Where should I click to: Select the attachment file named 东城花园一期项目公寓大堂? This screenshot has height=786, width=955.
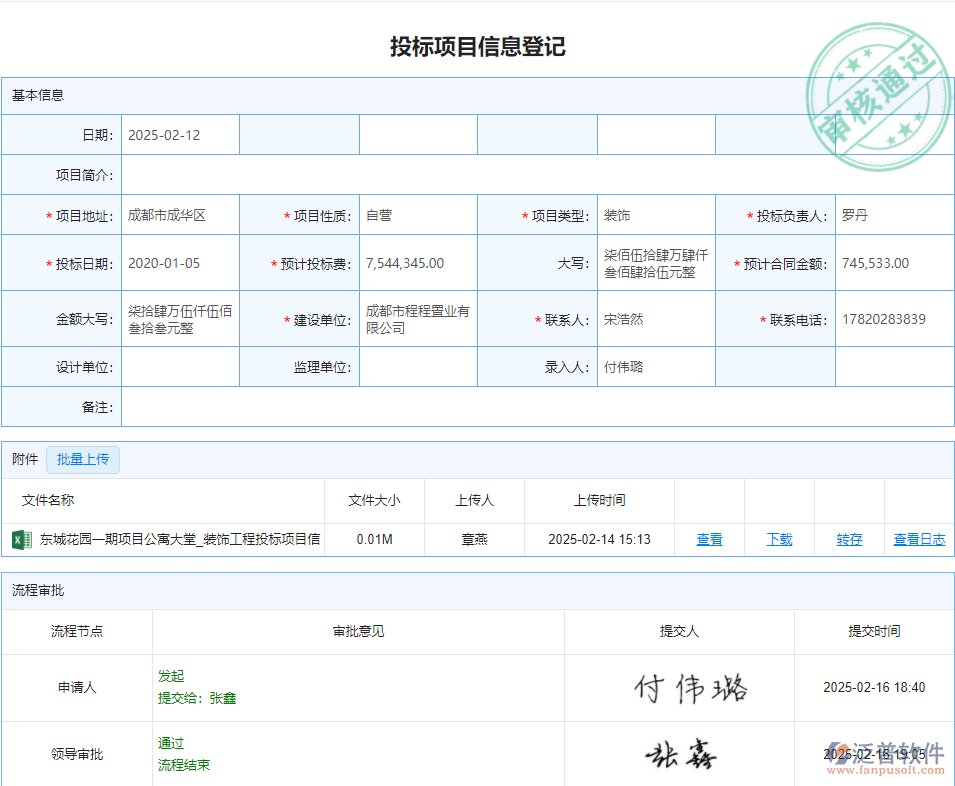[x=175, y=539]
